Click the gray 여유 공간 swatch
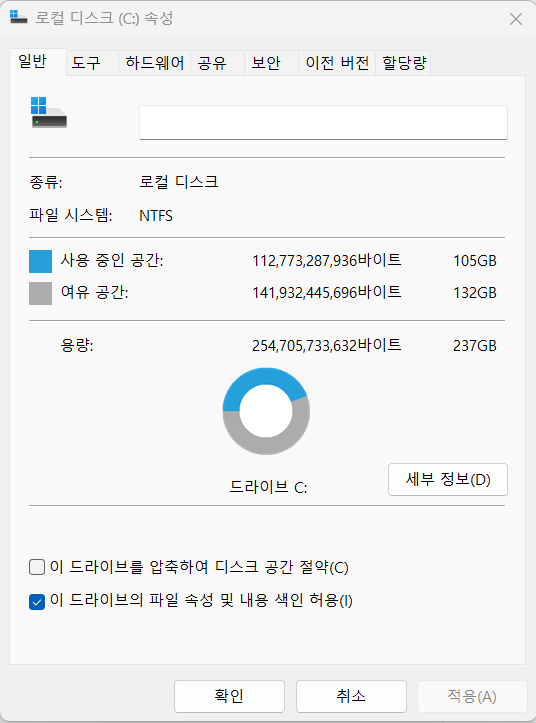 pyautogui.click(x=41, y=293)
